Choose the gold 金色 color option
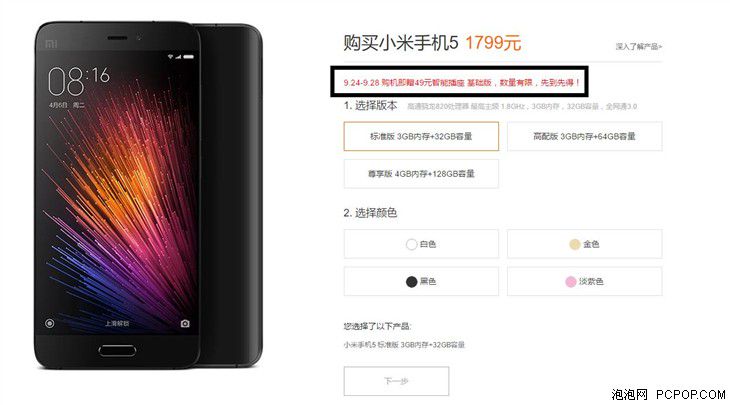Image resolution: width=730 pixels, height=405 pixels. point(585,244)
